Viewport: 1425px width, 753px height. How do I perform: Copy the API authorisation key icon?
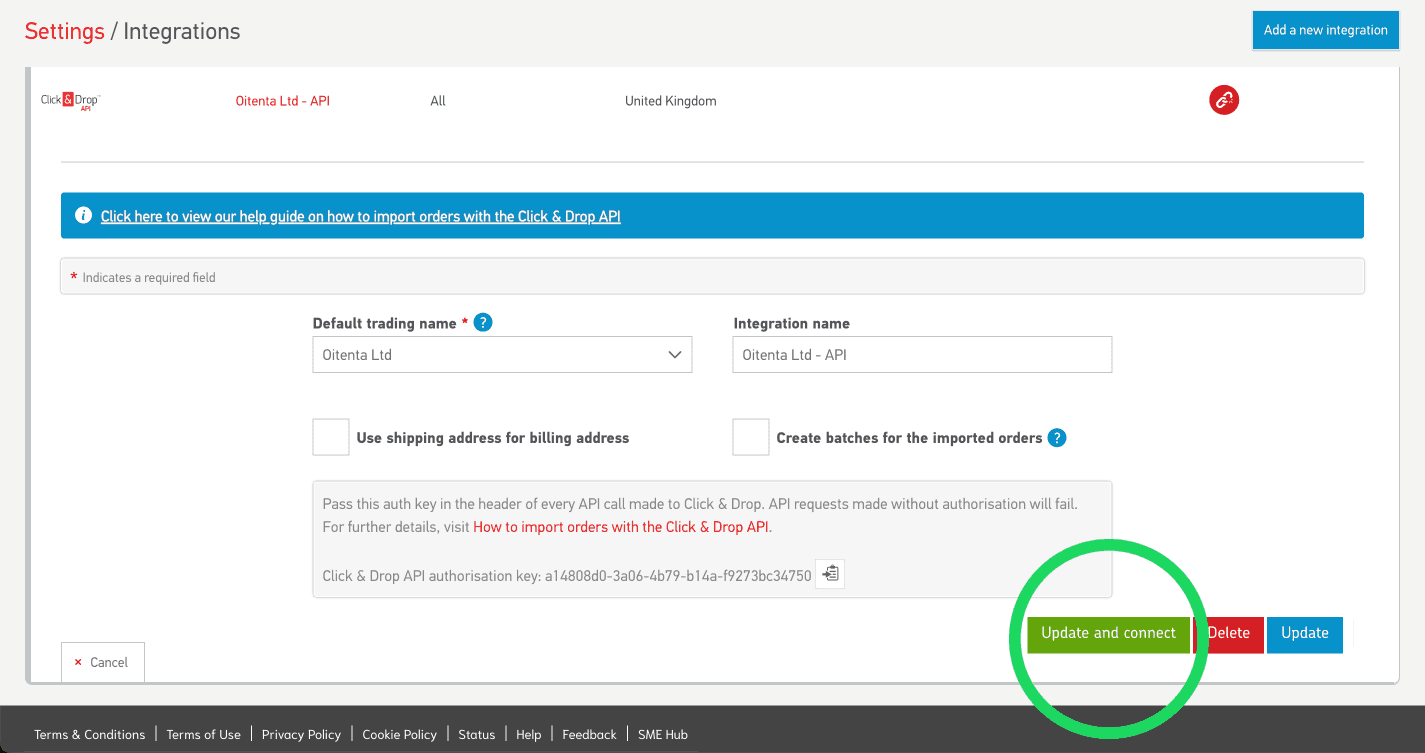pos(830,574)
